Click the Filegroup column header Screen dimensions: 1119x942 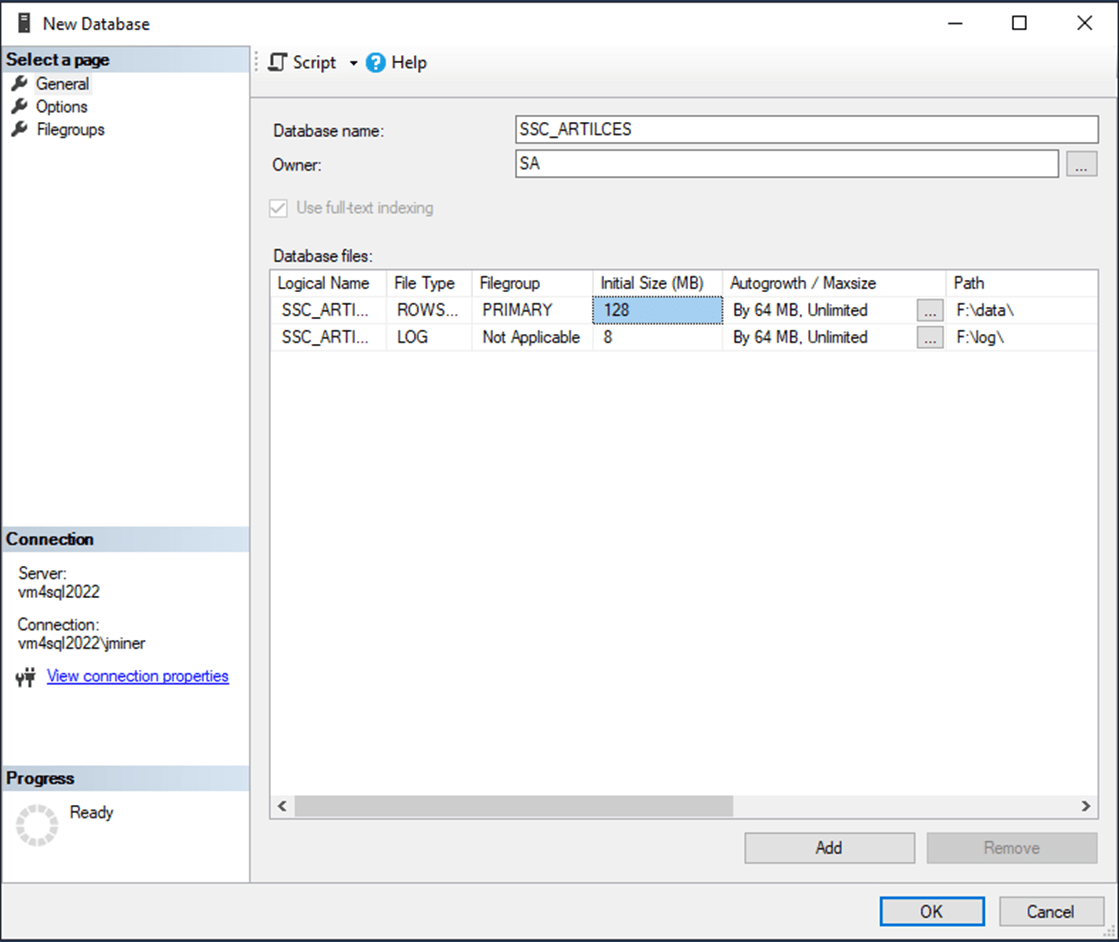(532, 283)
